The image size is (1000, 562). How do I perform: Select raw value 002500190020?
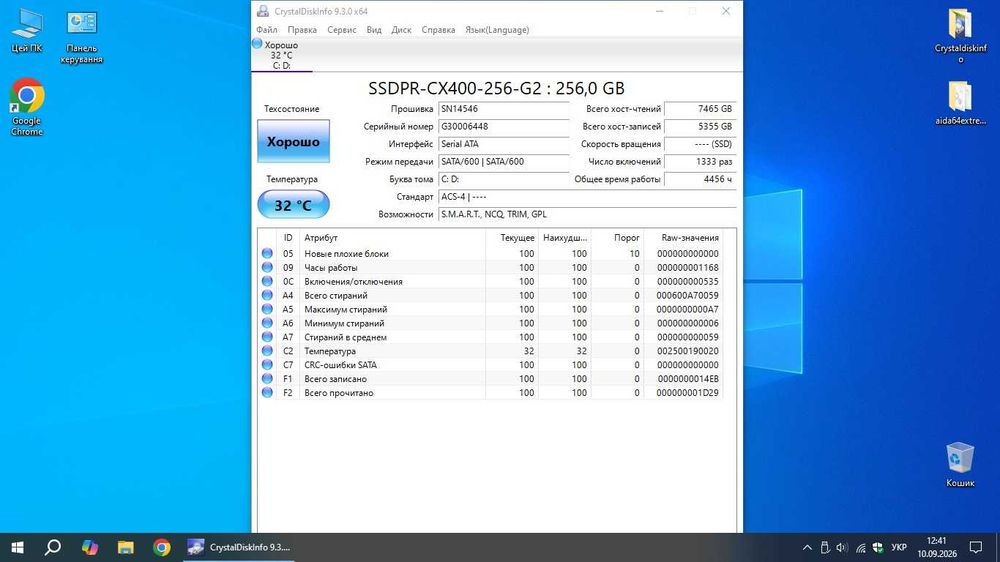coord(687,351)
